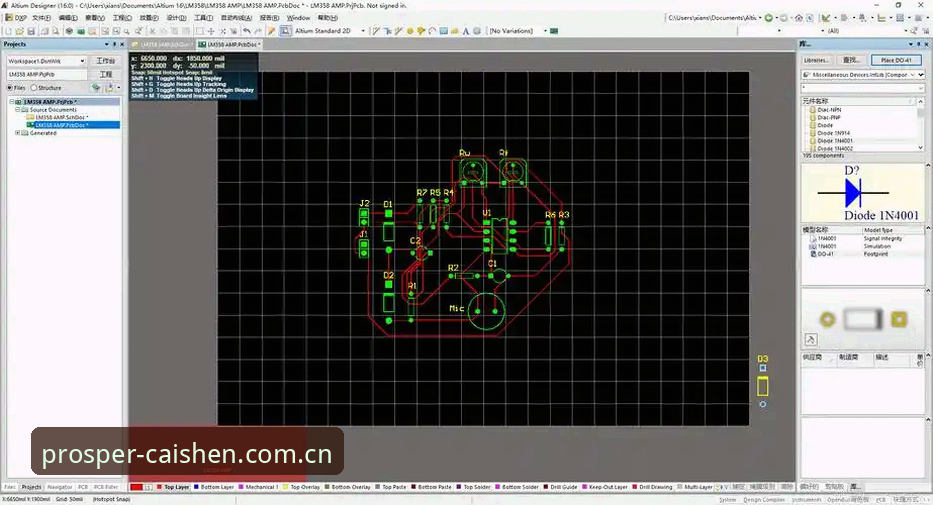Click the Bottom Layer blue color swatch
This screenshot has height=505, width=933.
(196, 487)
